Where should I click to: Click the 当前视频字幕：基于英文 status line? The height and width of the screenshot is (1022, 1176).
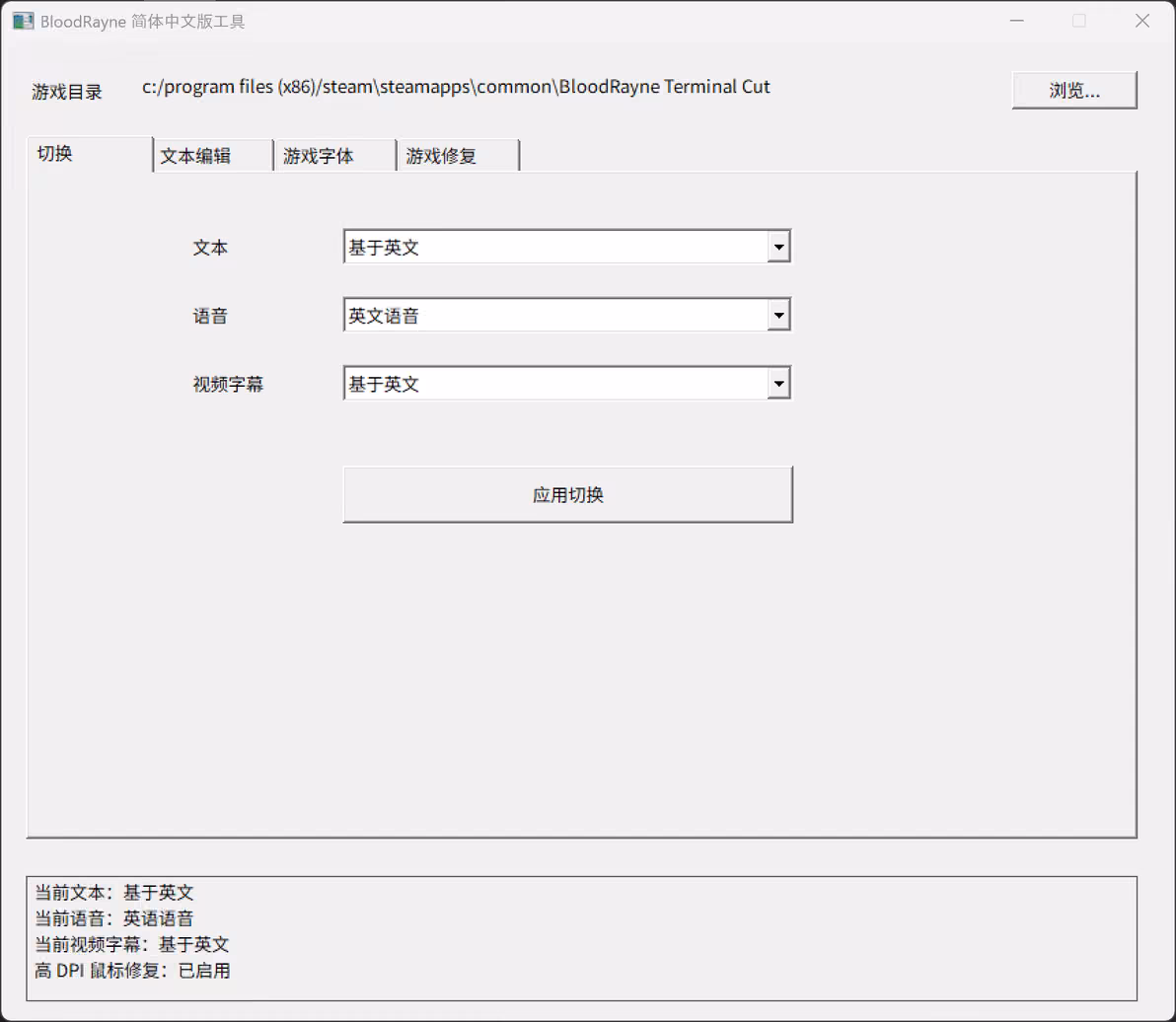132,945
